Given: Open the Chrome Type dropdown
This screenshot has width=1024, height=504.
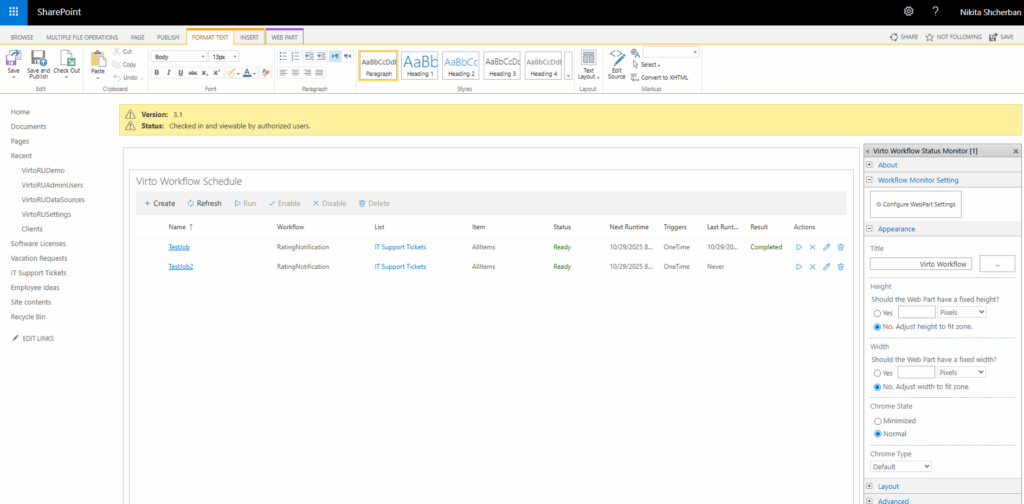Looking at the screenshot, I should (x=900, y=466).
